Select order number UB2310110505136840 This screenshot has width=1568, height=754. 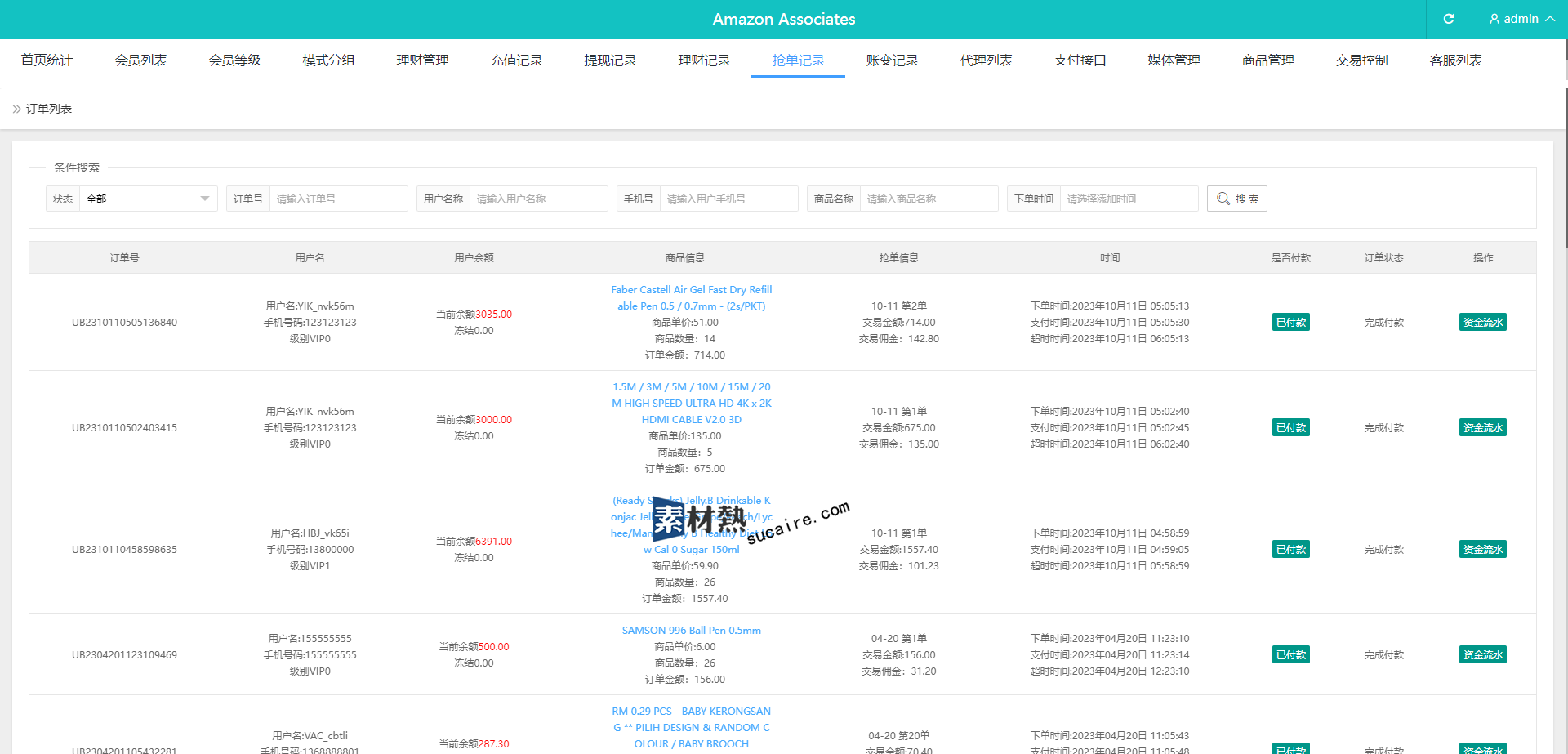click(124, 322)
